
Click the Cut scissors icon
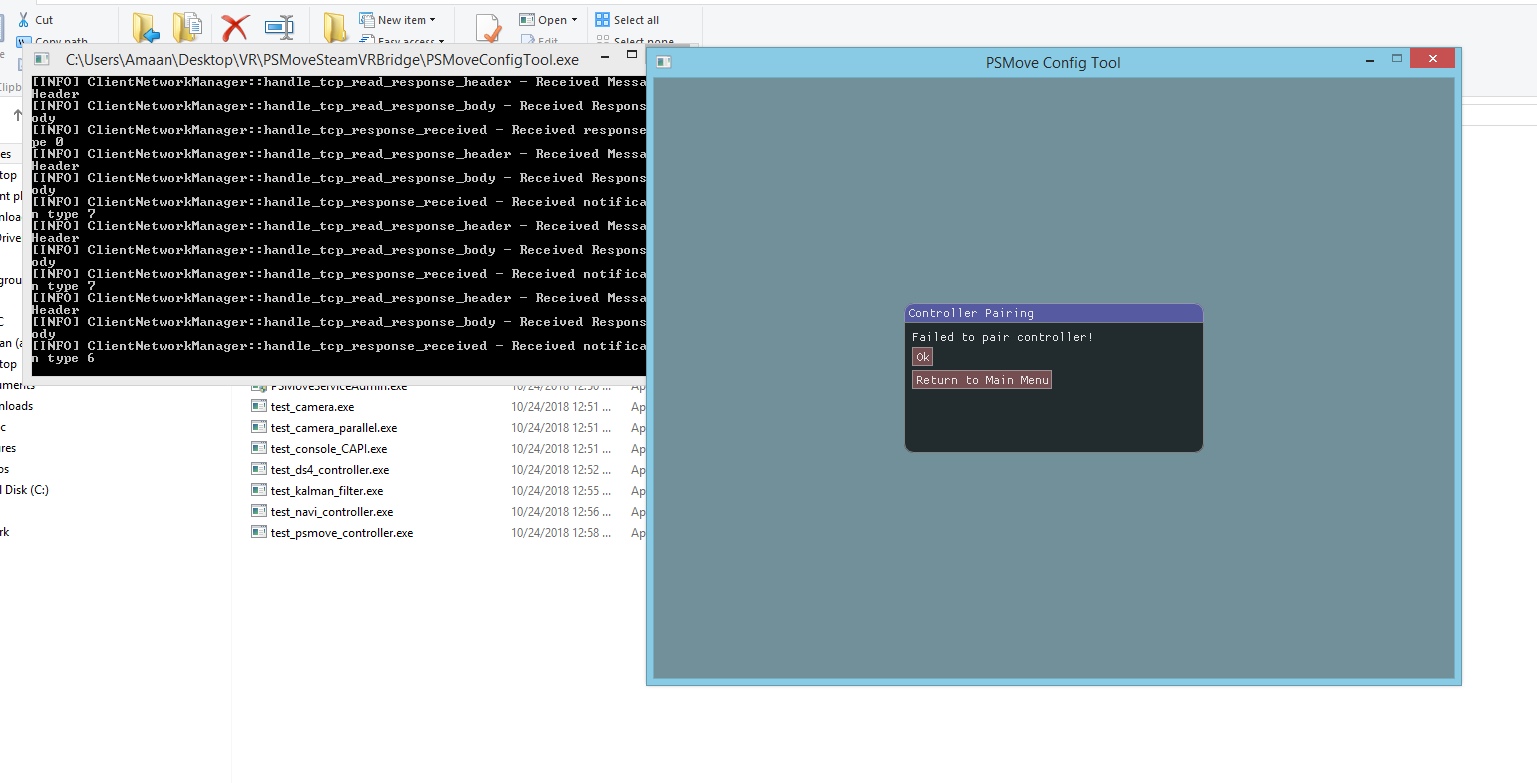(25, 19)
